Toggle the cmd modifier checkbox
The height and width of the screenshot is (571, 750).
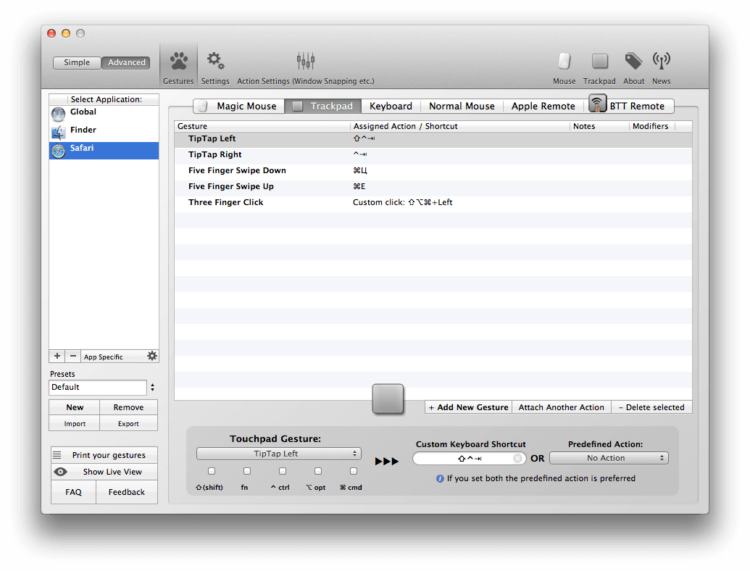353,471
